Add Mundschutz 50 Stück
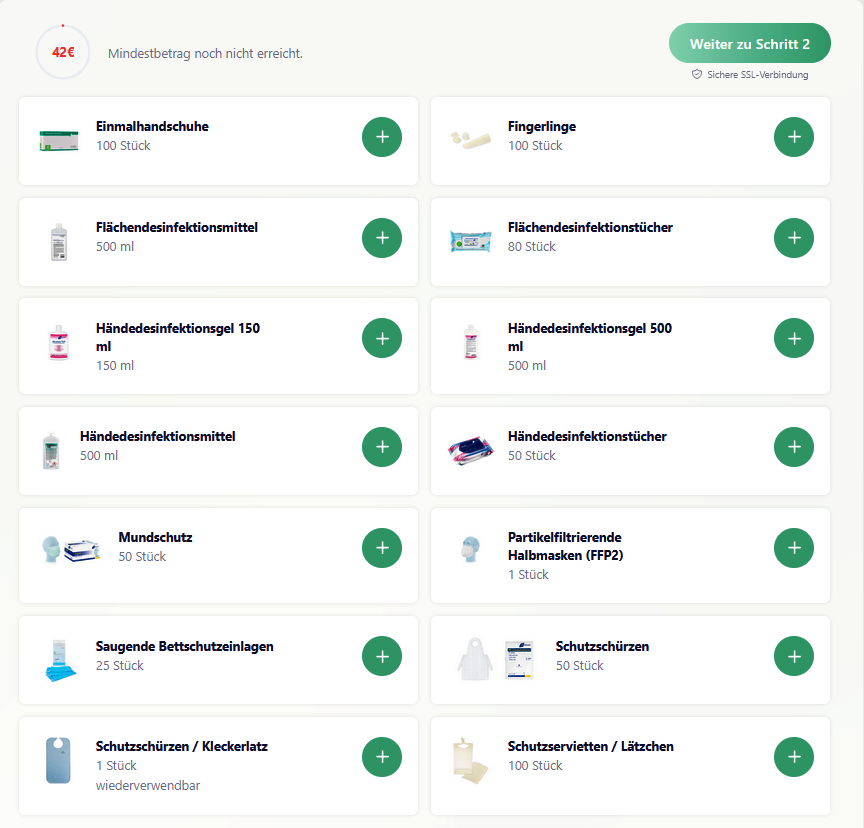 (381, 548)
